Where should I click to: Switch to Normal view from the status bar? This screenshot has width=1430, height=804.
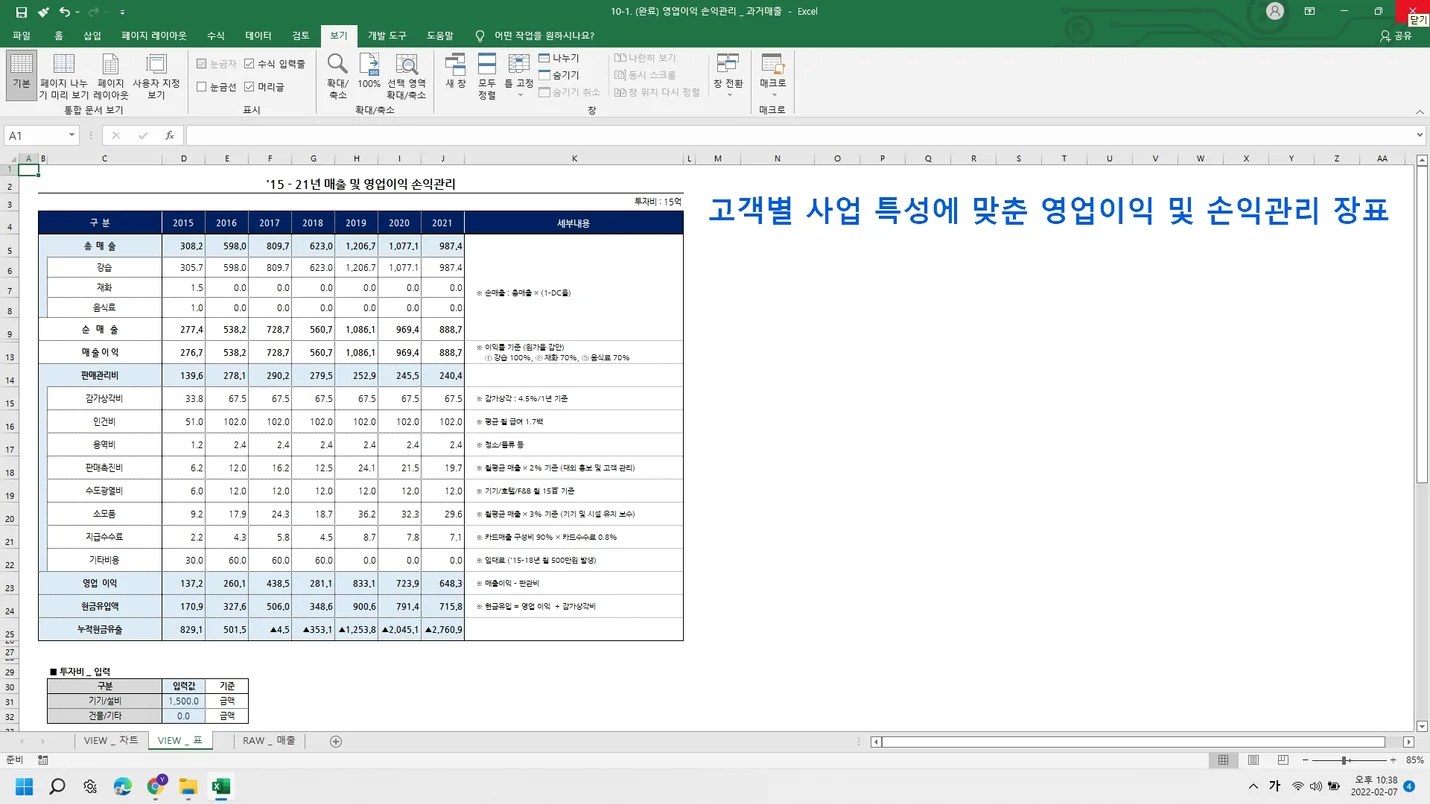[x=1222, y=760]
